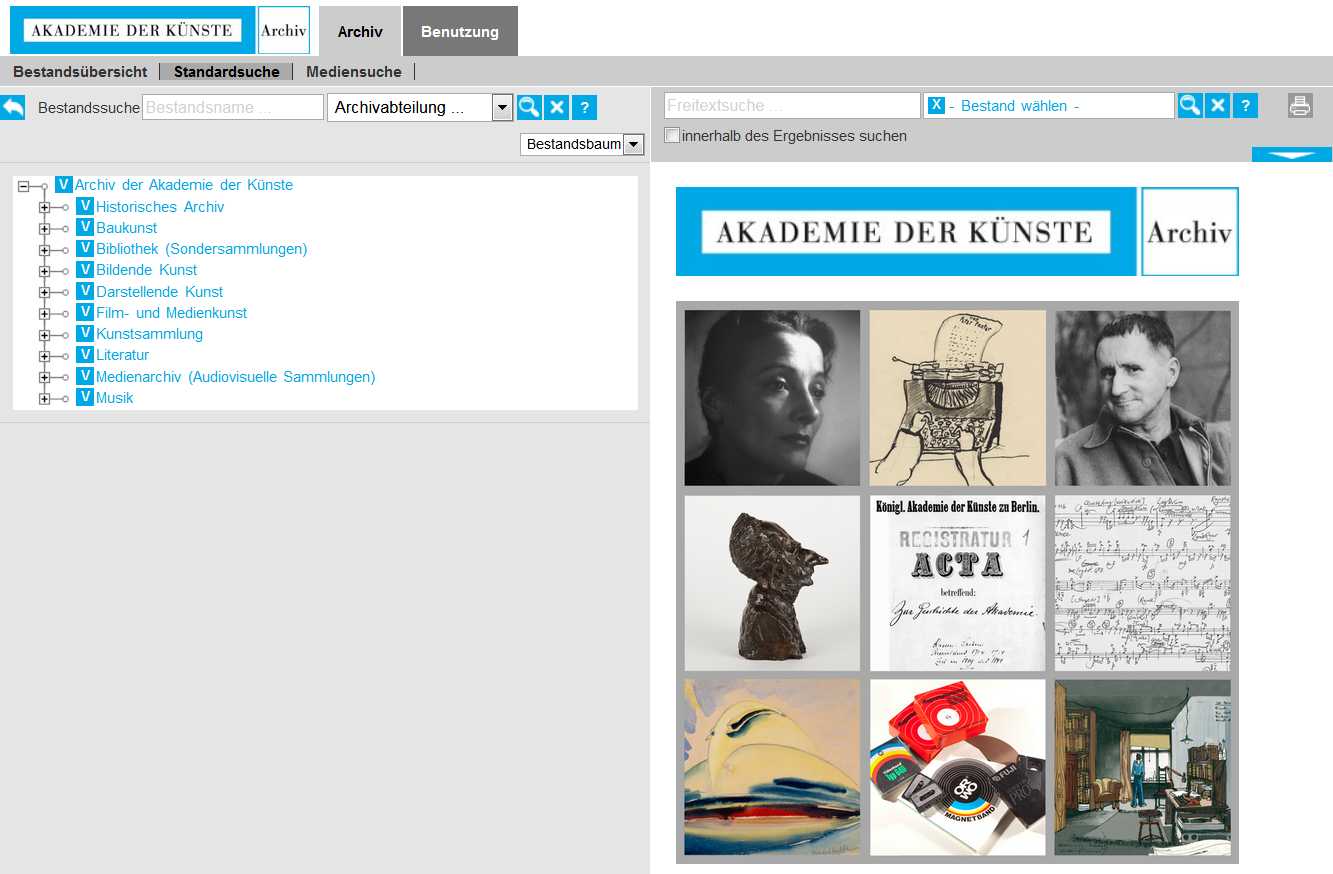Image resolution: width=1333 pixels, height=874 pixels.
Task: Click the V icon beside Kunstsammlung
Action: pyautogui.click(x=85, y=333)
